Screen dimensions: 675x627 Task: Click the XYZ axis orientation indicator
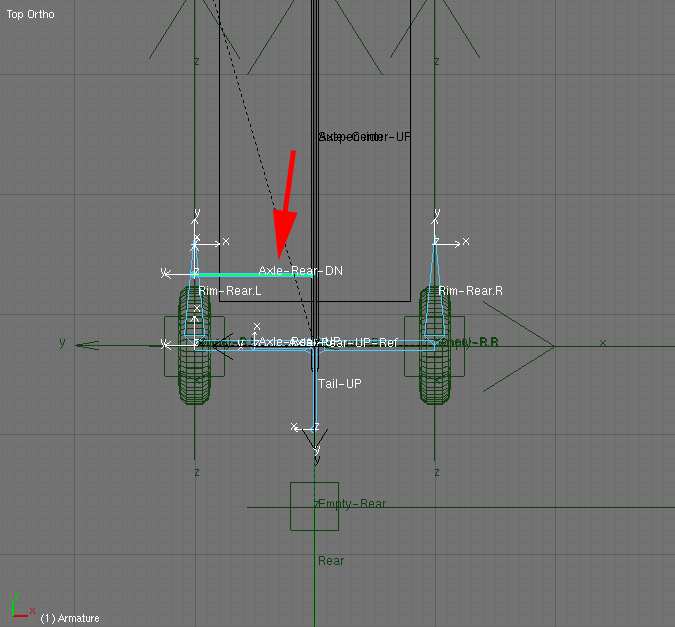pos(22,607)
